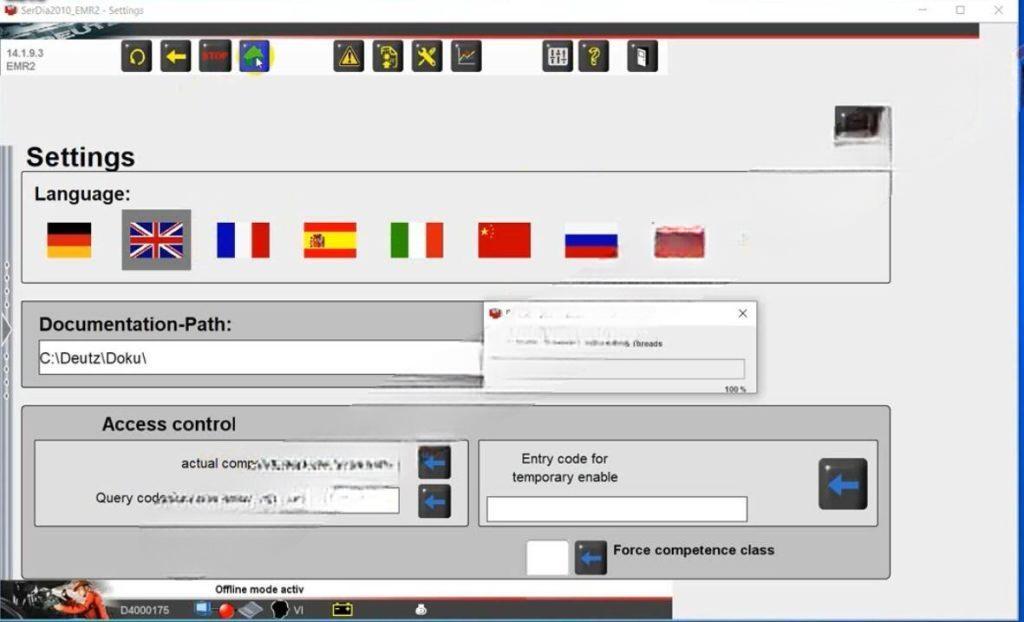The width and height of the screenshot is (1024, 622).
Task: Open the home screen via green house icon
Action: (x=253, y=56)
